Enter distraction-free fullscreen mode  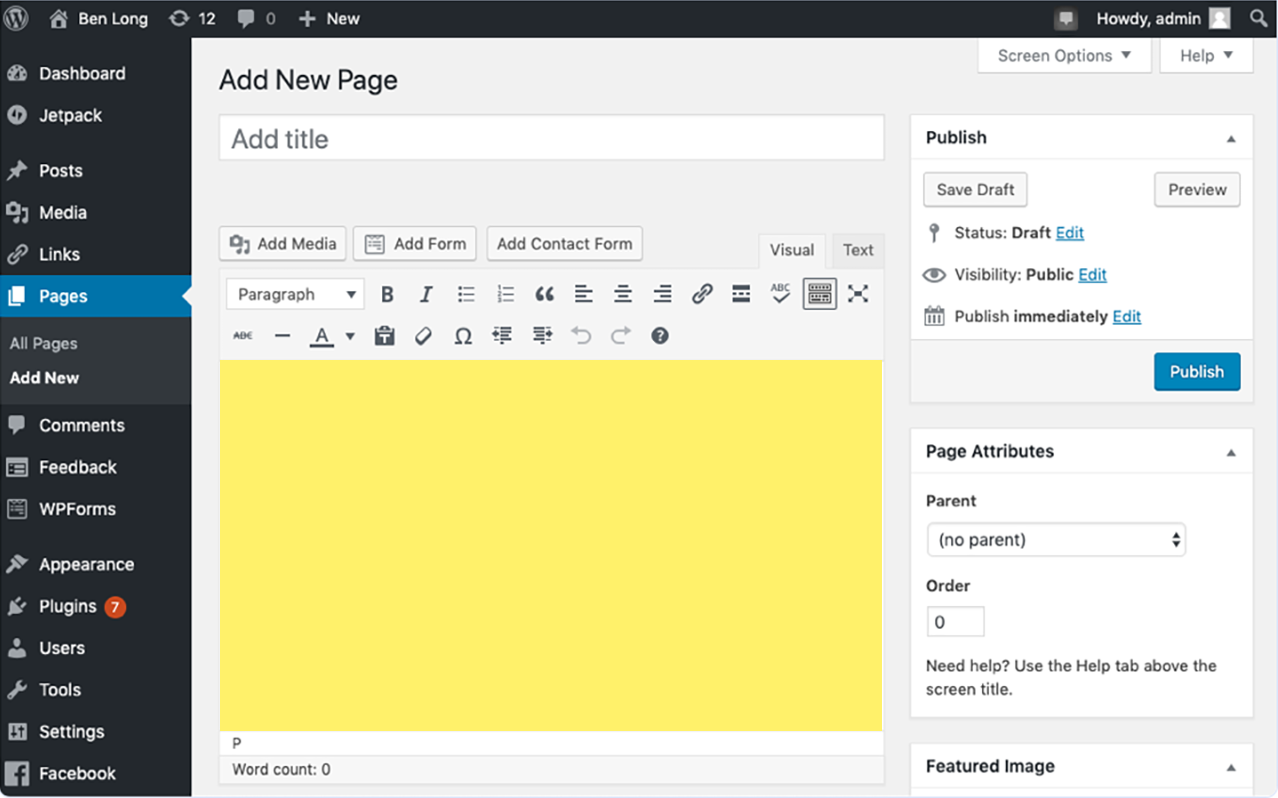tap(858, 294)
